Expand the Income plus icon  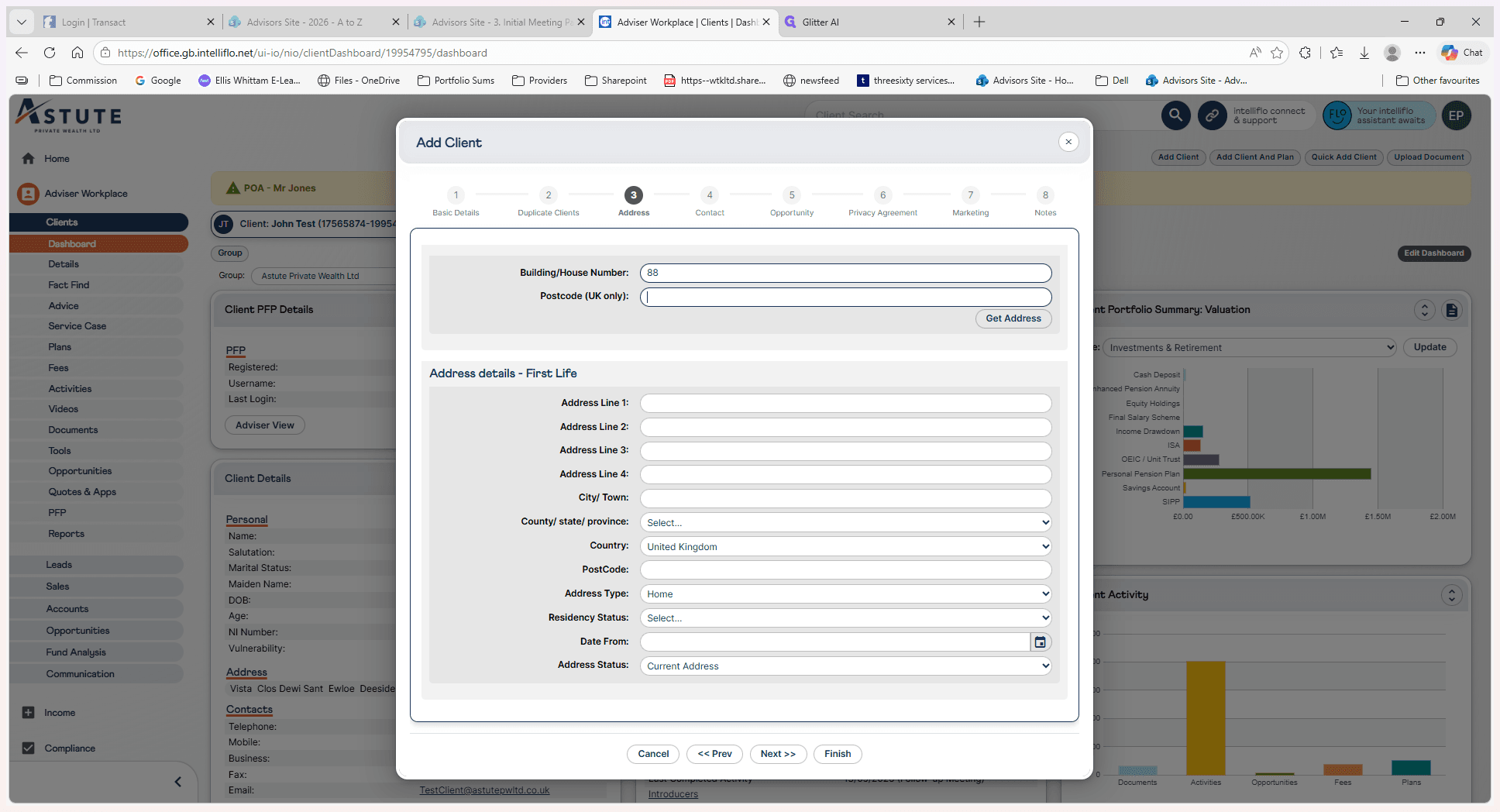(x=29, y=713)
